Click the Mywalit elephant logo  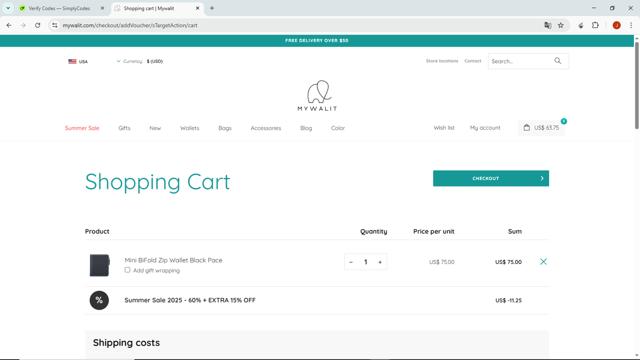coord(317,95)
